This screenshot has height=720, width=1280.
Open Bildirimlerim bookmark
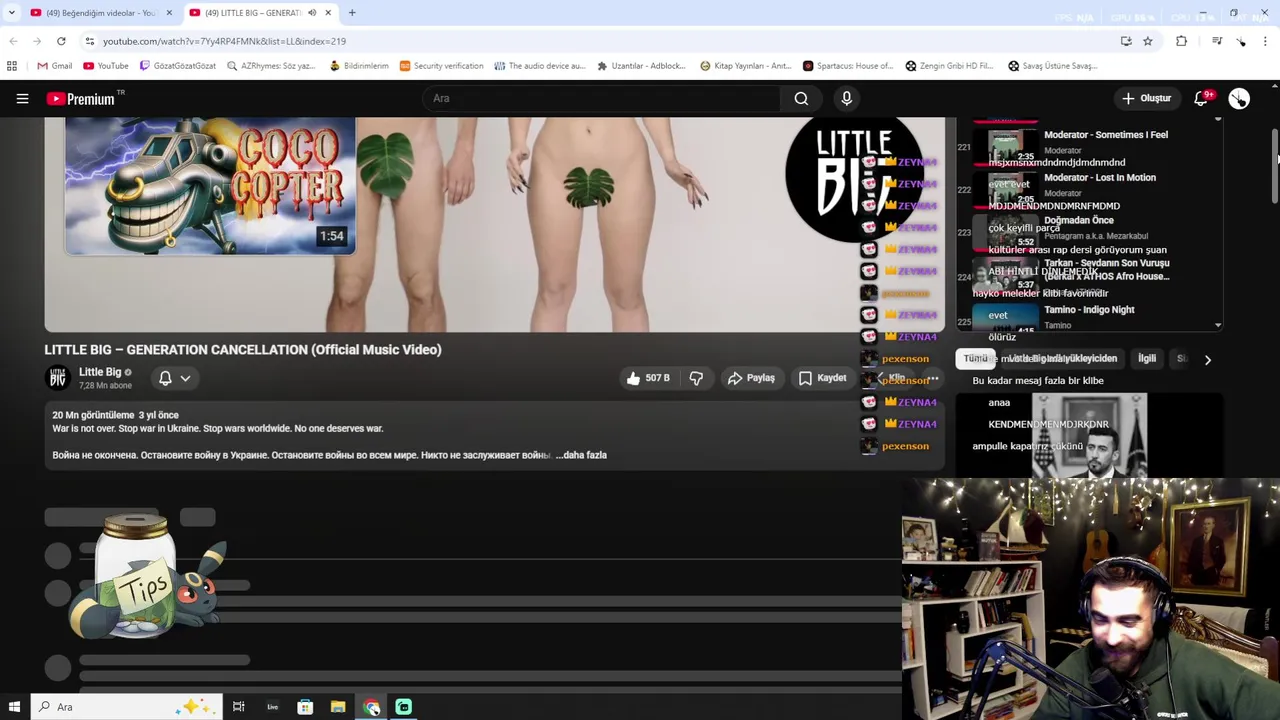(359, 66)
